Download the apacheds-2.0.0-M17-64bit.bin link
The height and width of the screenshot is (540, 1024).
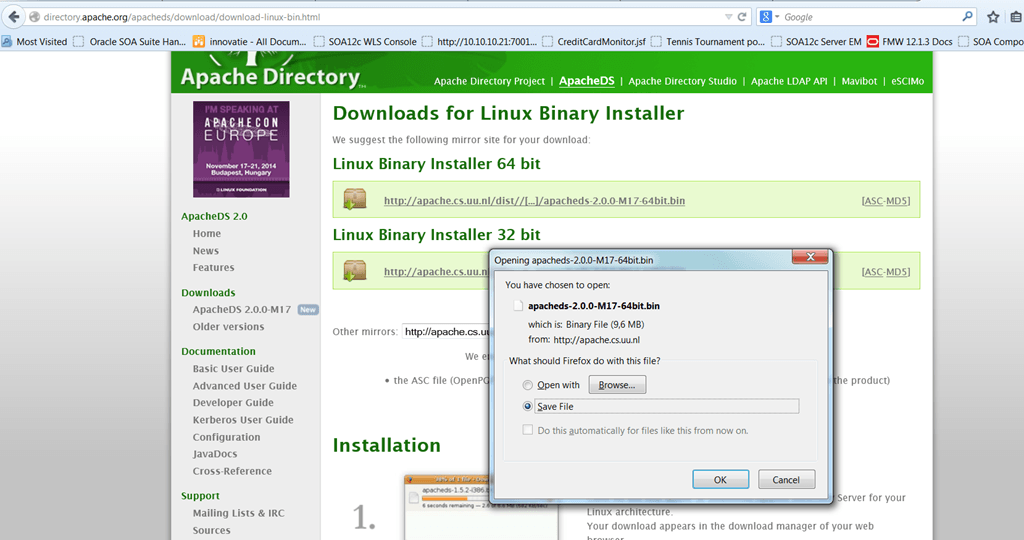pyautogui.click(x=534, y=200)
